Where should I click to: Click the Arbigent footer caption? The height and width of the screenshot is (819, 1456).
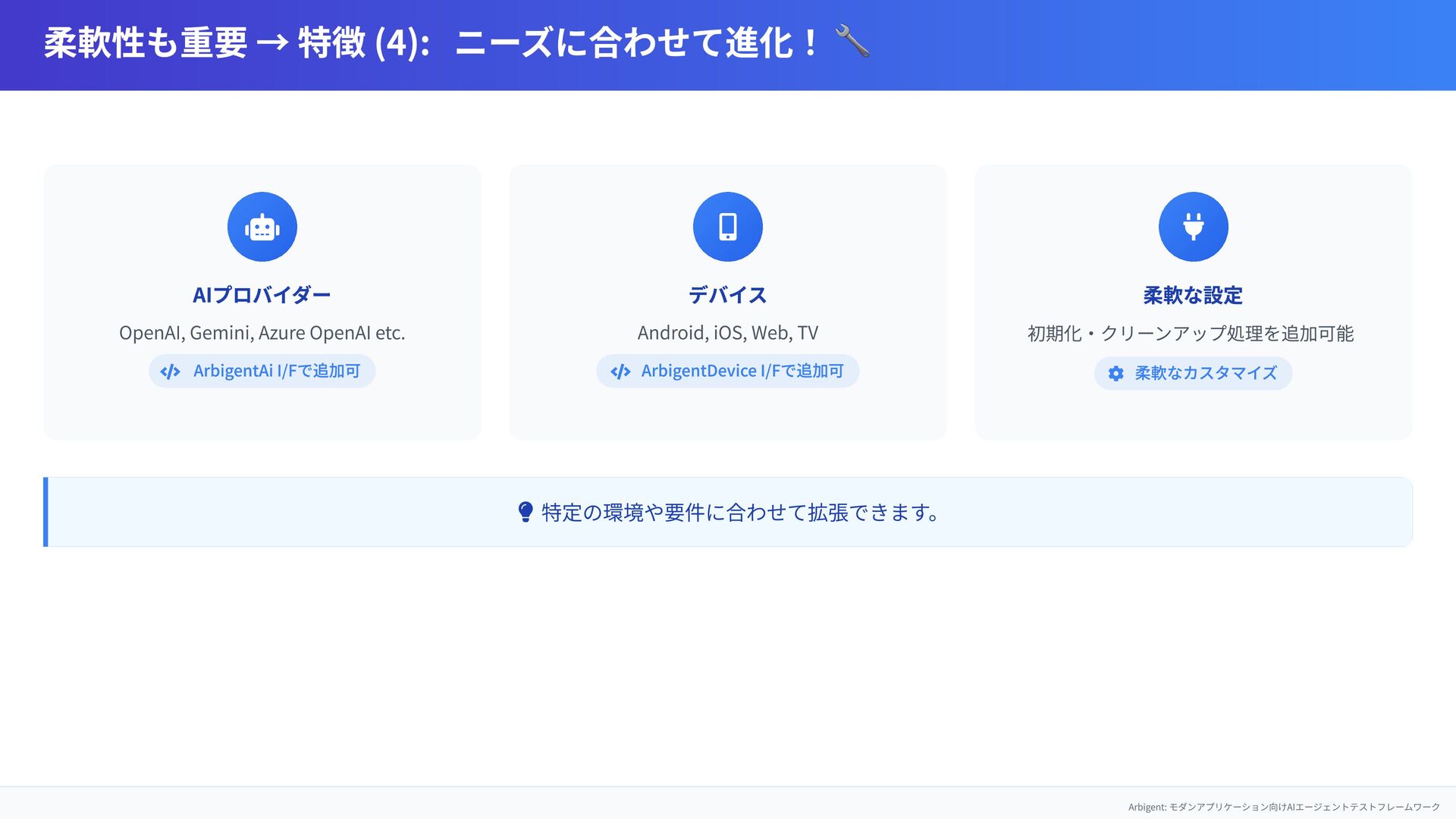1283,807
